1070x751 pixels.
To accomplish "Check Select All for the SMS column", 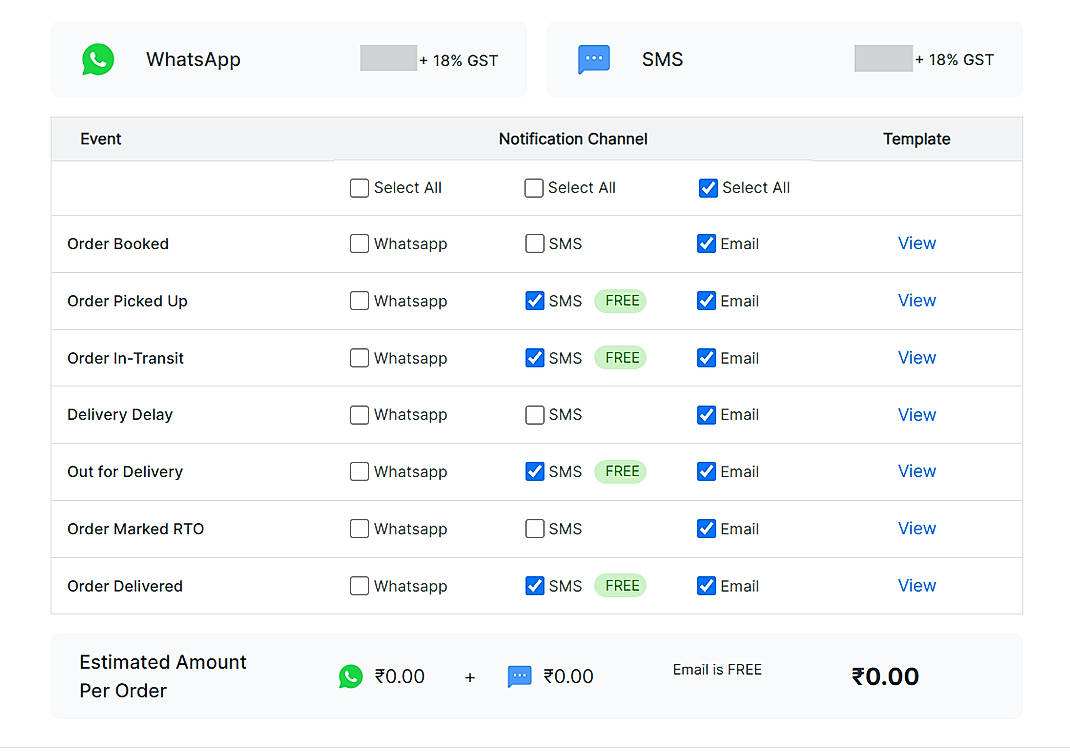I will (534, 188).
